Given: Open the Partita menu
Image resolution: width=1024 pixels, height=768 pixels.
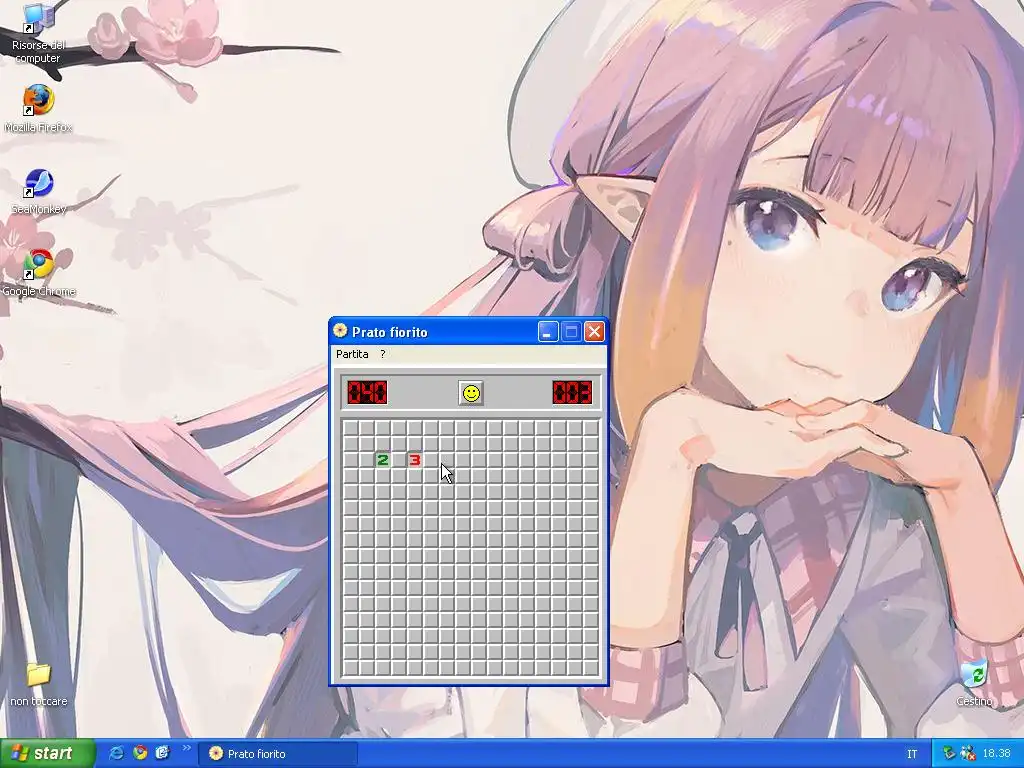Looking at the screenshot, I should [x=352, y=354].
